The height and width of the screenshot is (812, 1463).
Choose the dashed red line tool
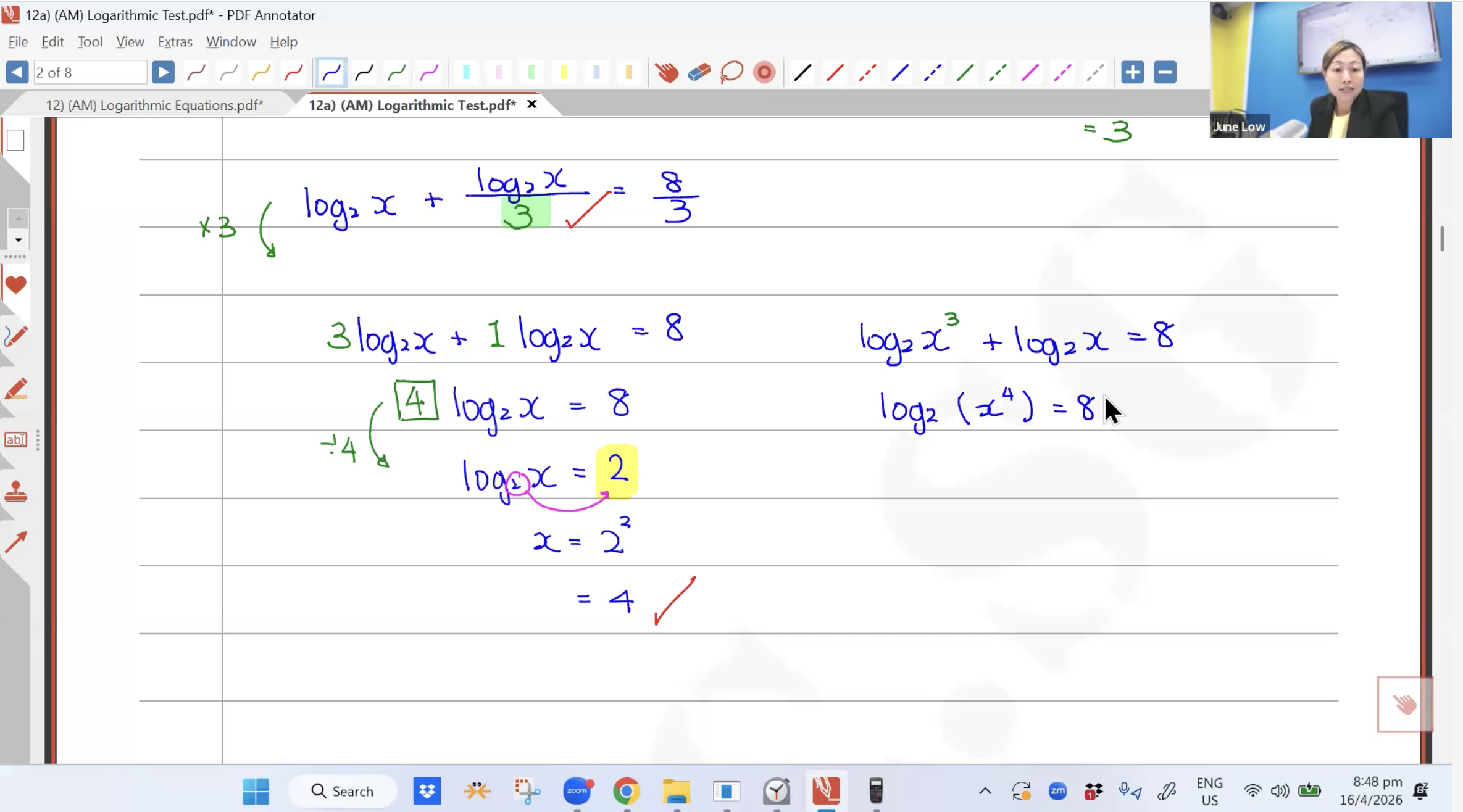pos(867,73)
